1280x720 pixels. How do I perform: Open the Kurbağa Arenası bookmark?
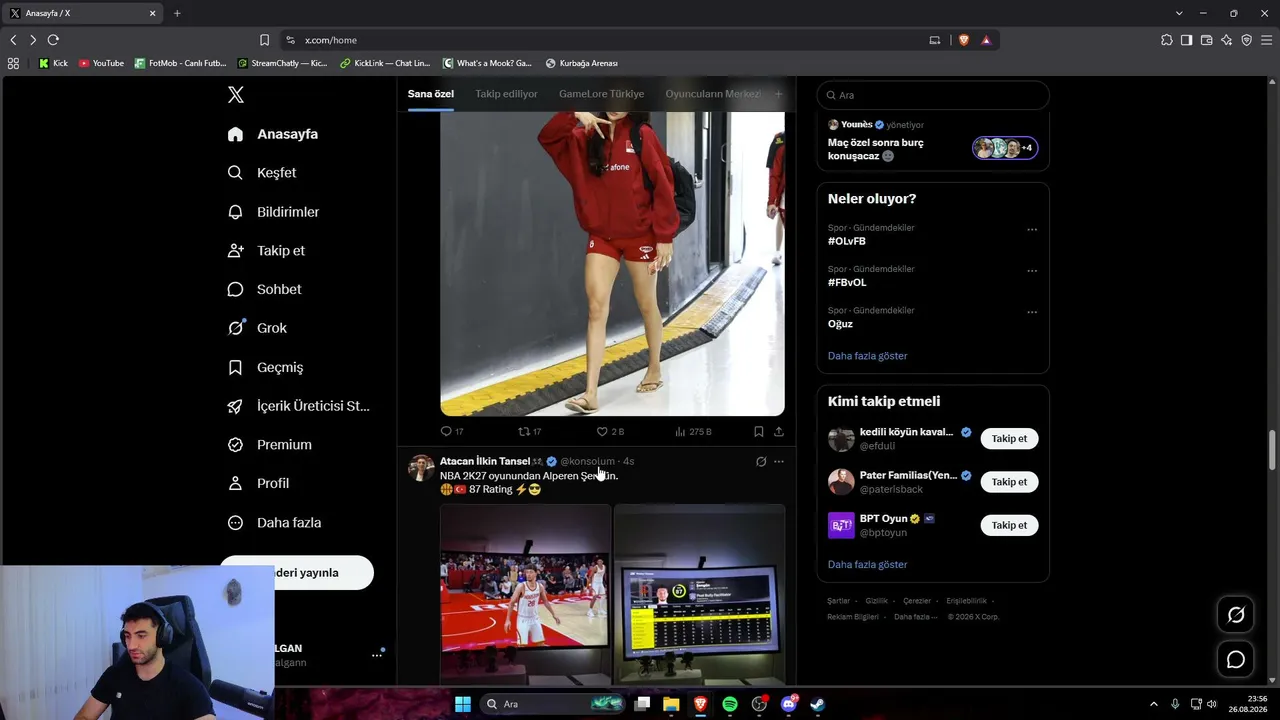click(581, 63)
